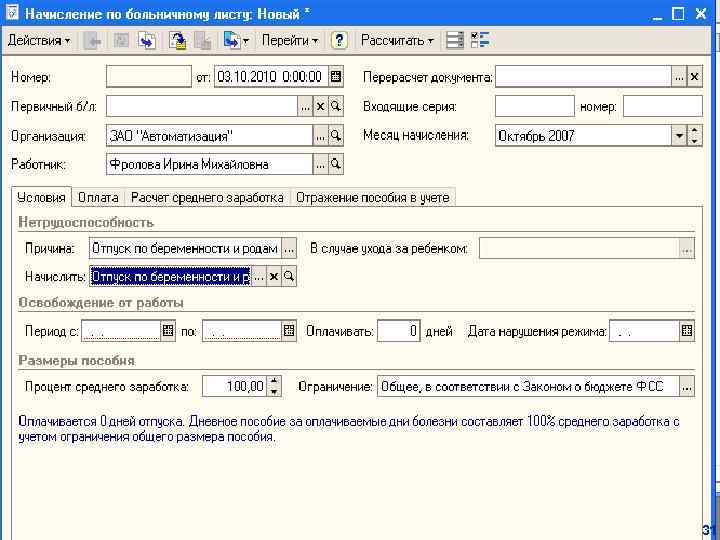Expand the Месяц начисления dropdown
720x540 pixels.
pos(679,136)
